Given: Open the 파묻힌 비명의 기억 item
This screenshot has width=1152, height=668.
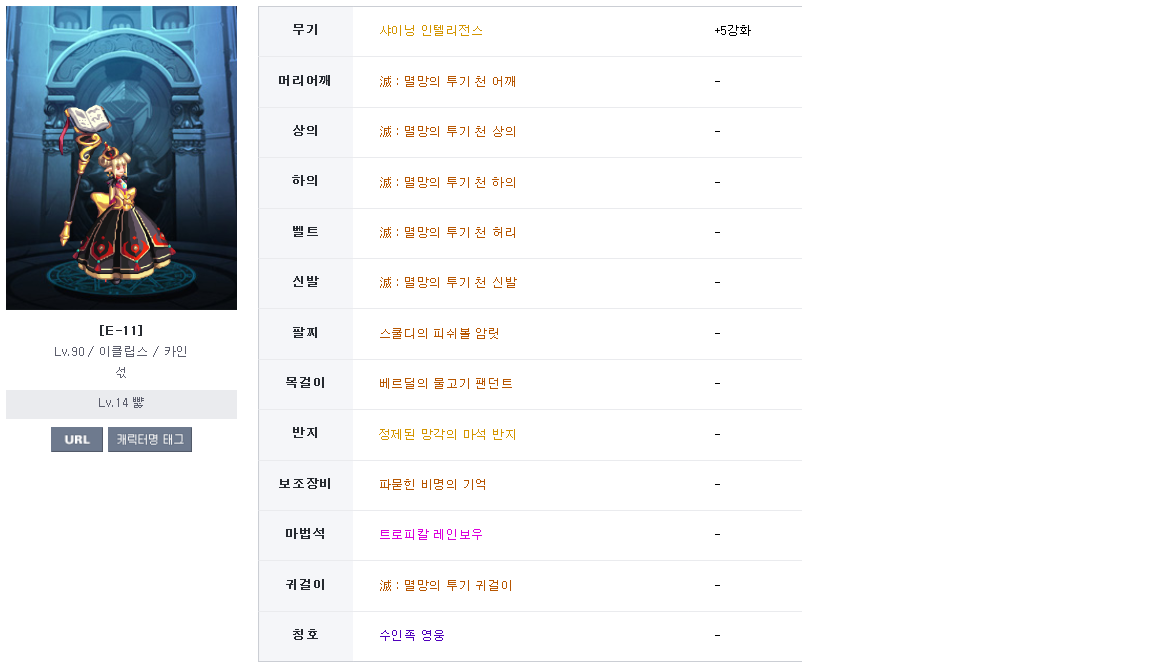Looking at the screenshot, I should click(x=433, y=485).
